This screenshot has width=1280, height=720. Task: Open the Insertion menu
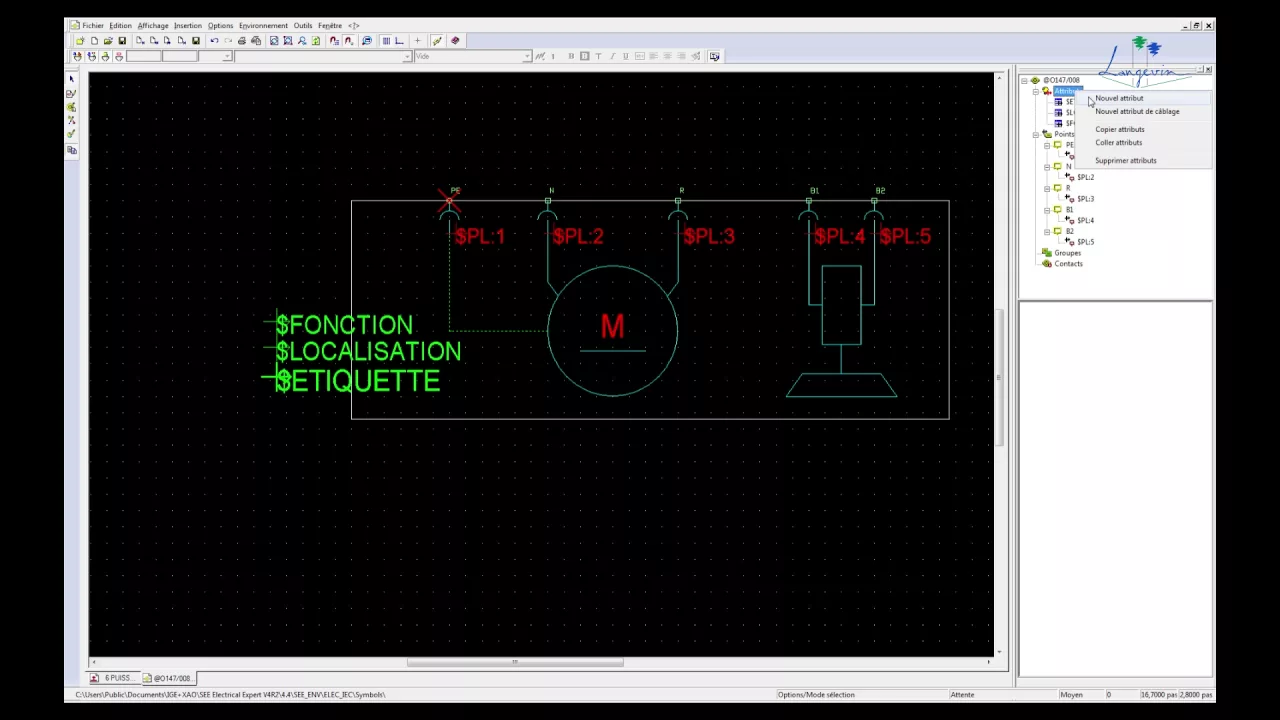pos(187,25)
